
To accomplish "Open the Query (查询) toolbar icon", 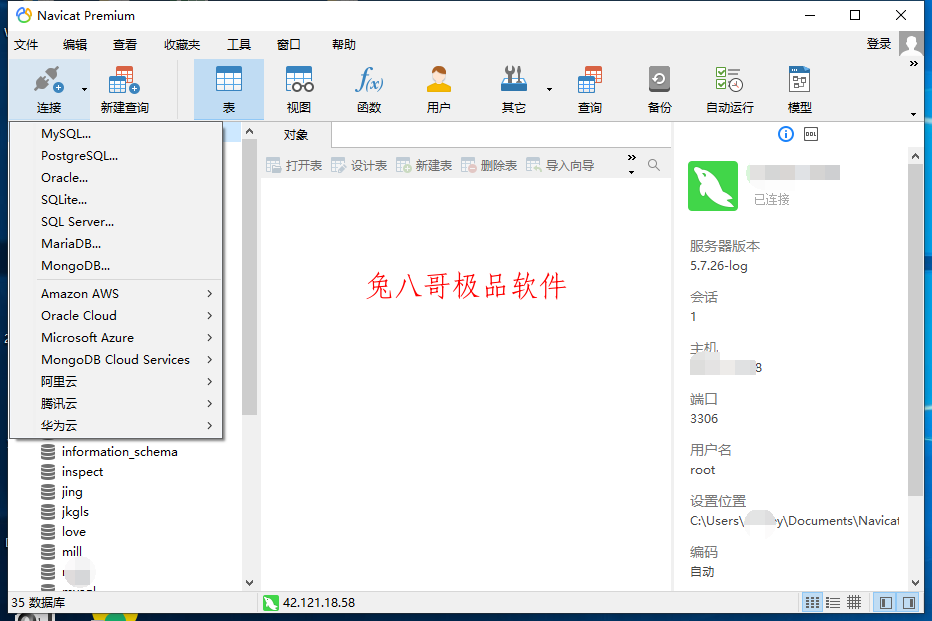I will [590, 89].
